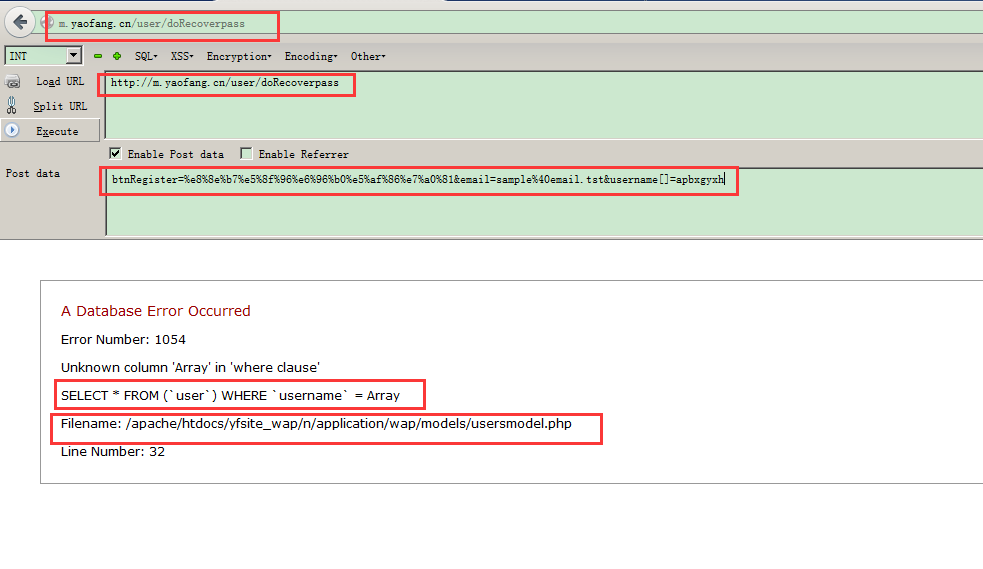The image size is (983, 569).
Task: Click the 'Post data' label
Action: pos(33,174)
